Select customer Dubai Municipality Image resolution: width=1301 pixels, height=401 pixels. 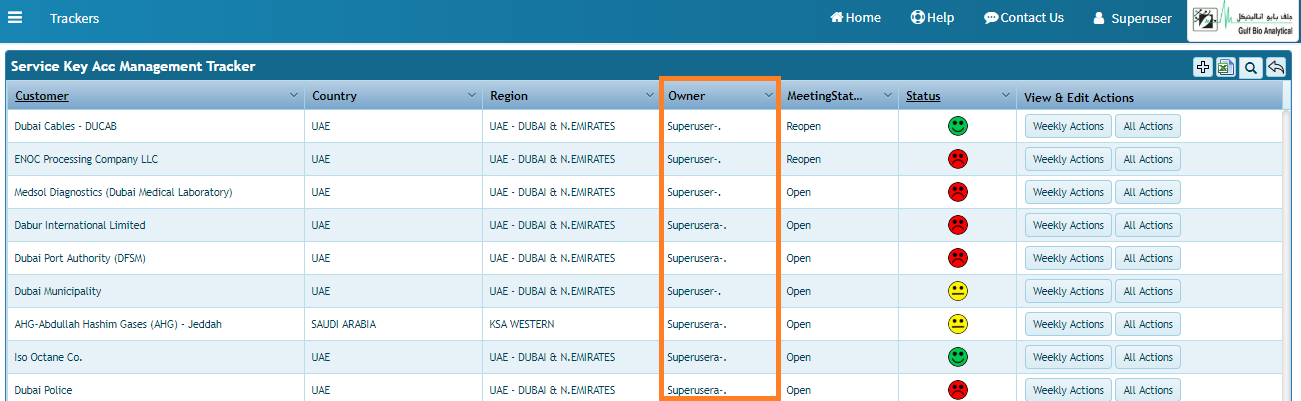[58, 291]
